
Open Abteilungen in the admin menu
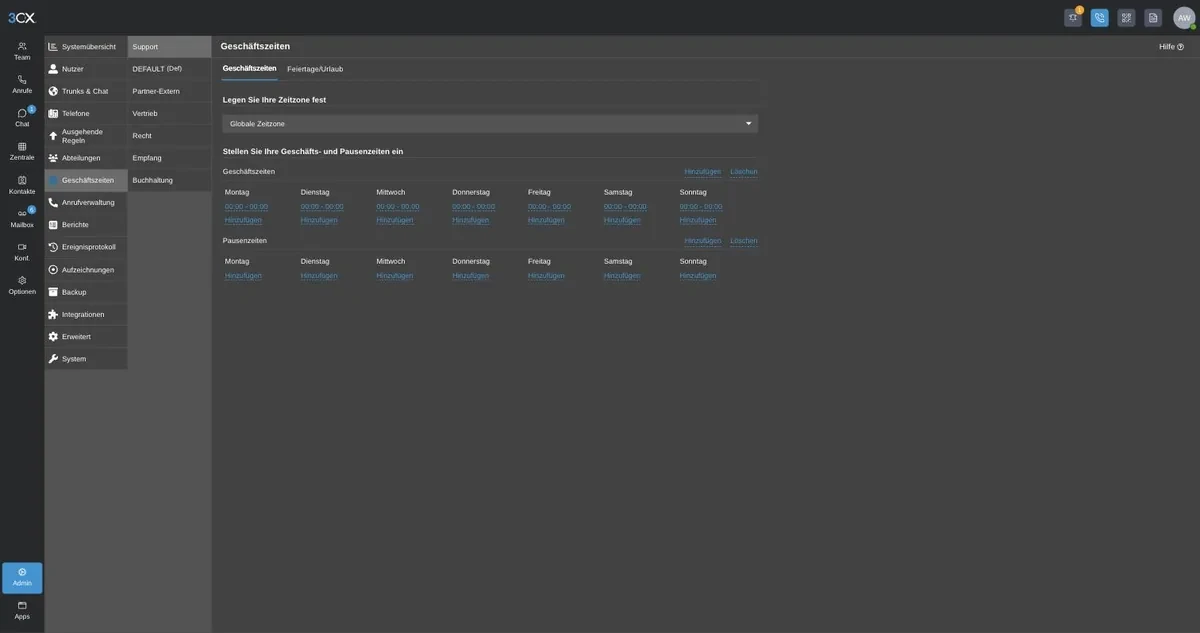point(86,158)
